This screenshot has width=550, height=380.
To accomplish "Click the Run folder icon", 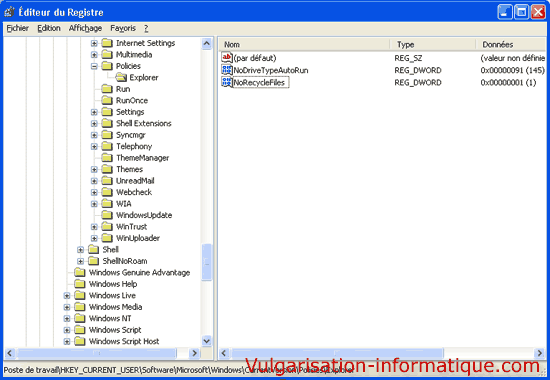I will pyautogui.click(x=107, y=89).
